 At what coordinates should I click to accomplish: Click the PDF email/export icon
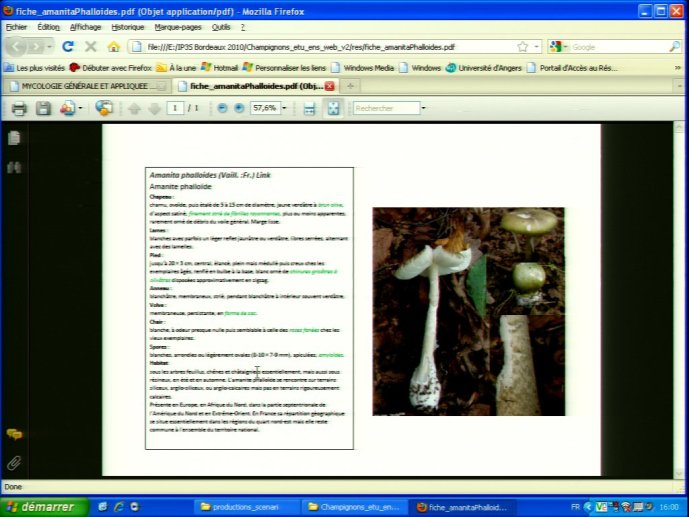tap(67, 108)
